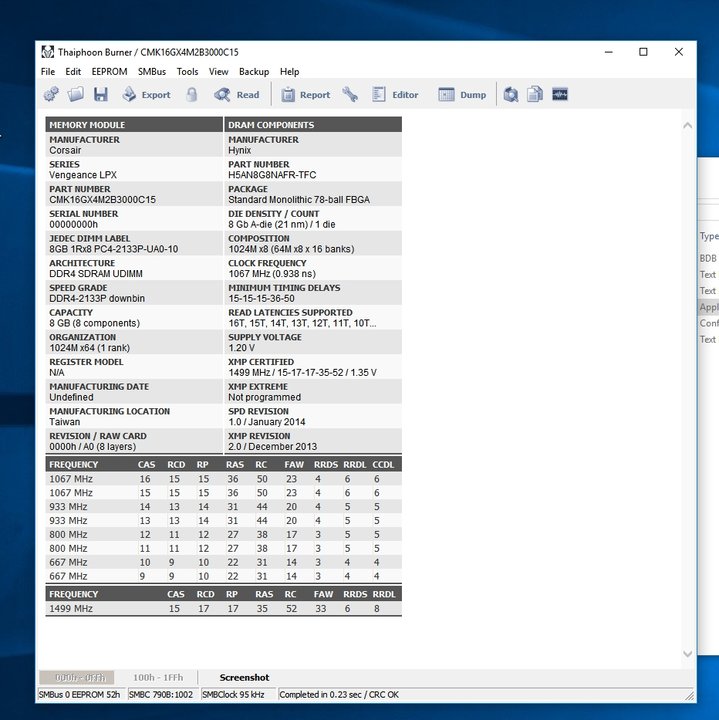Click the gears settings toolbar icon
719x720 pixels.
click(x=51, y=95)
